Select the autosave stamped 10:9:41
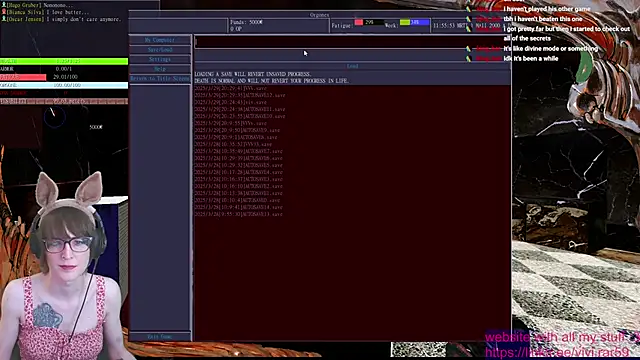This screenshot has height=360, width=640. pyautogui.click(x=238, y=207)
